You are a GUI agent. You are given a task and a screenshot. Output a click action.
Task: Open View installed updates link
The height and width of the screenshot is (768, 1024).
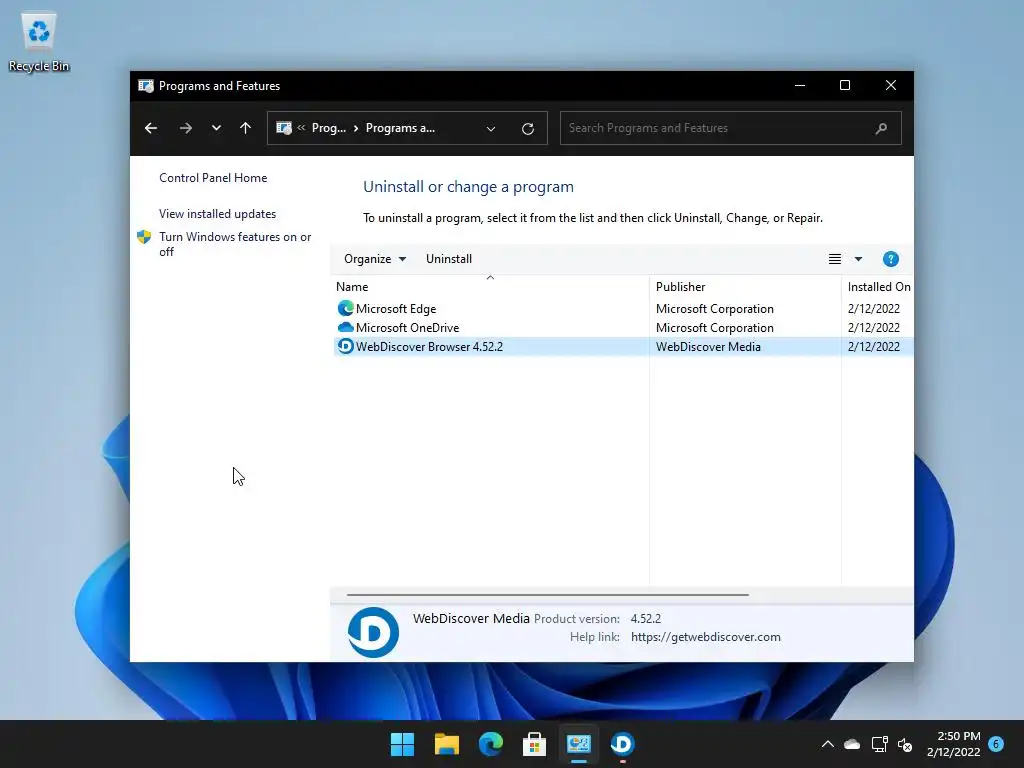point(217,214)
